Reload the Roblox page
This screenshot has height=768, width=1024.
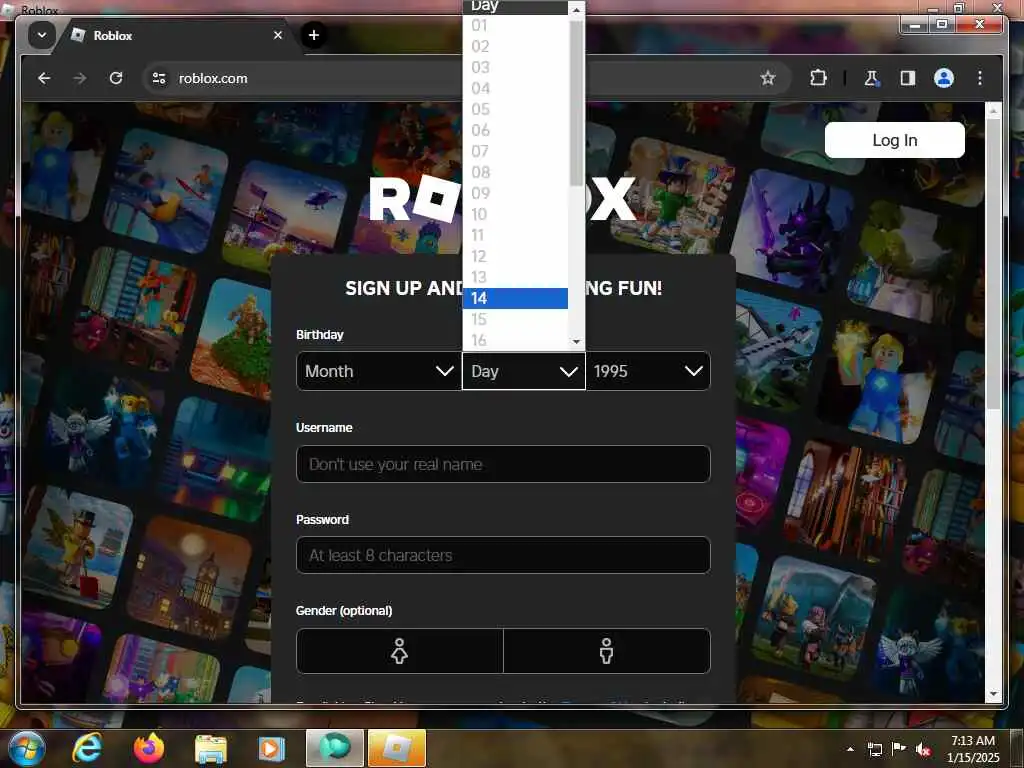pos(116,78)
